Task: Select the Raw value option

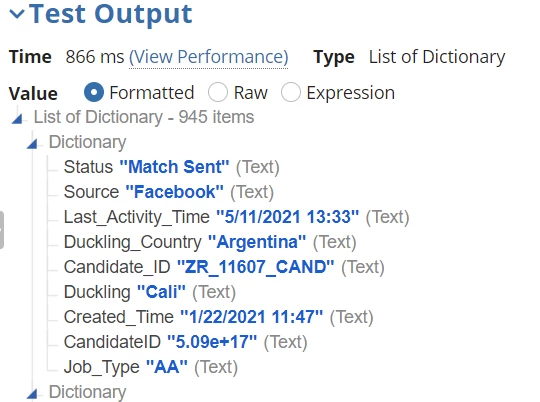Action: point(218,93)
